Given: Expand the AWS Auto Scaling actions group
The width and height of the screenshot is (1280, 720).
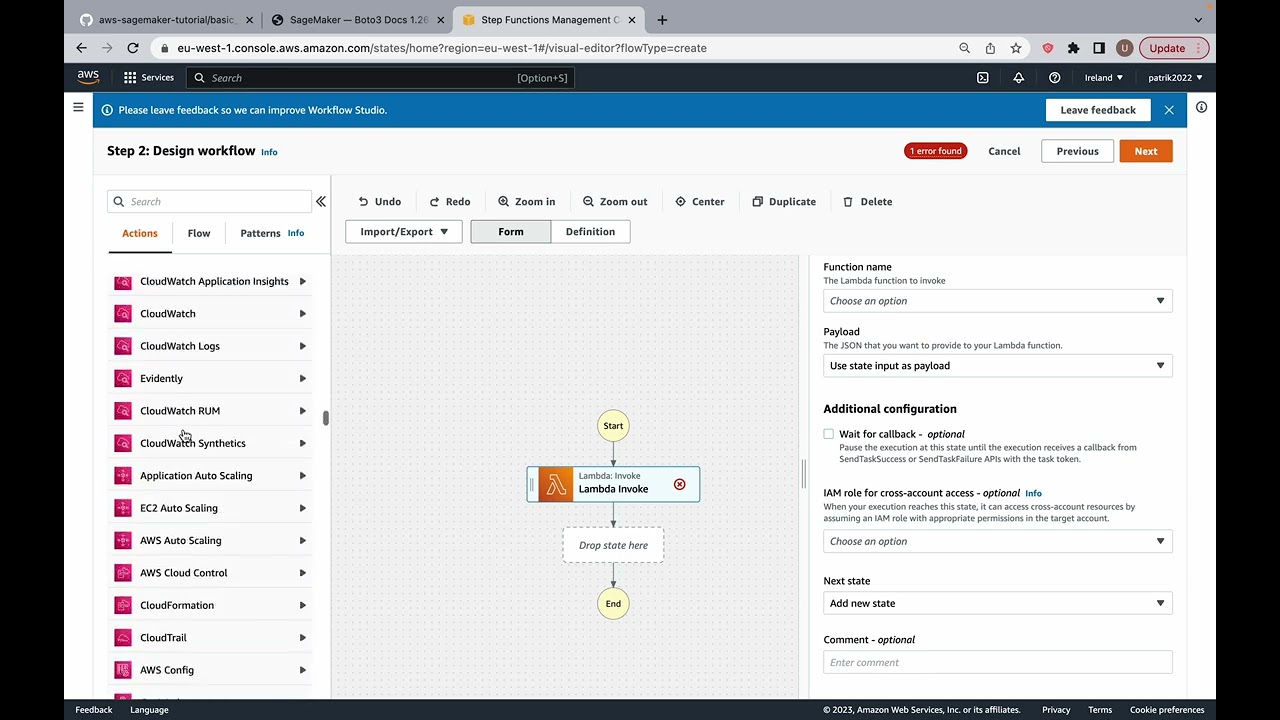Looking at the screenshot, I should point(302,541).
